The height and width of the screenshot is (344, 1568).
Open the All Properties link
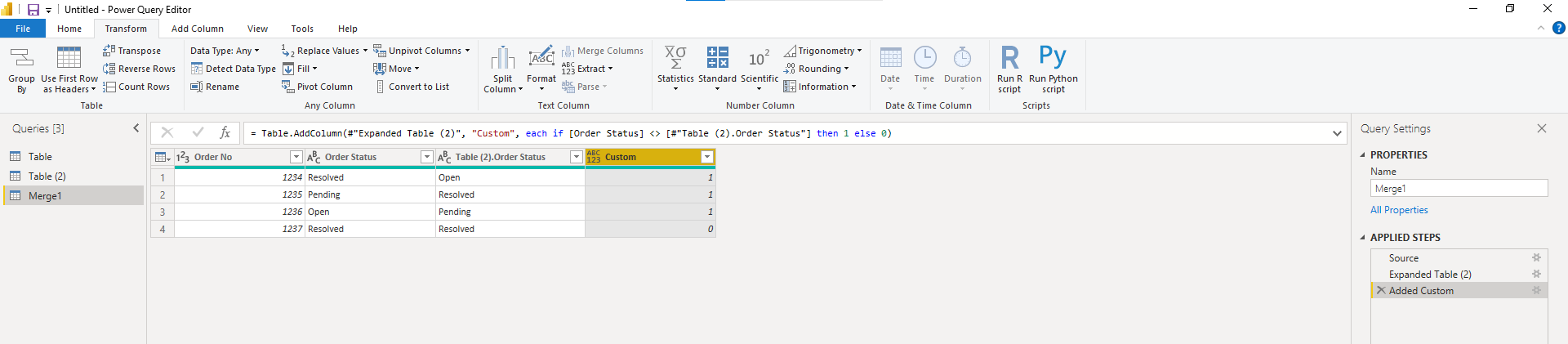click(1399, 210)
